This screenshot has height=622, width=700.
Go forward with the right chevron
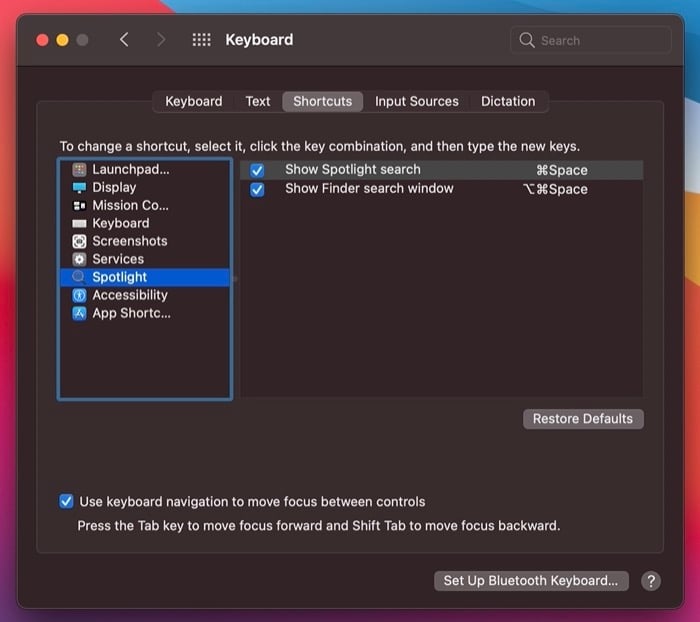(x=161, y=40)
